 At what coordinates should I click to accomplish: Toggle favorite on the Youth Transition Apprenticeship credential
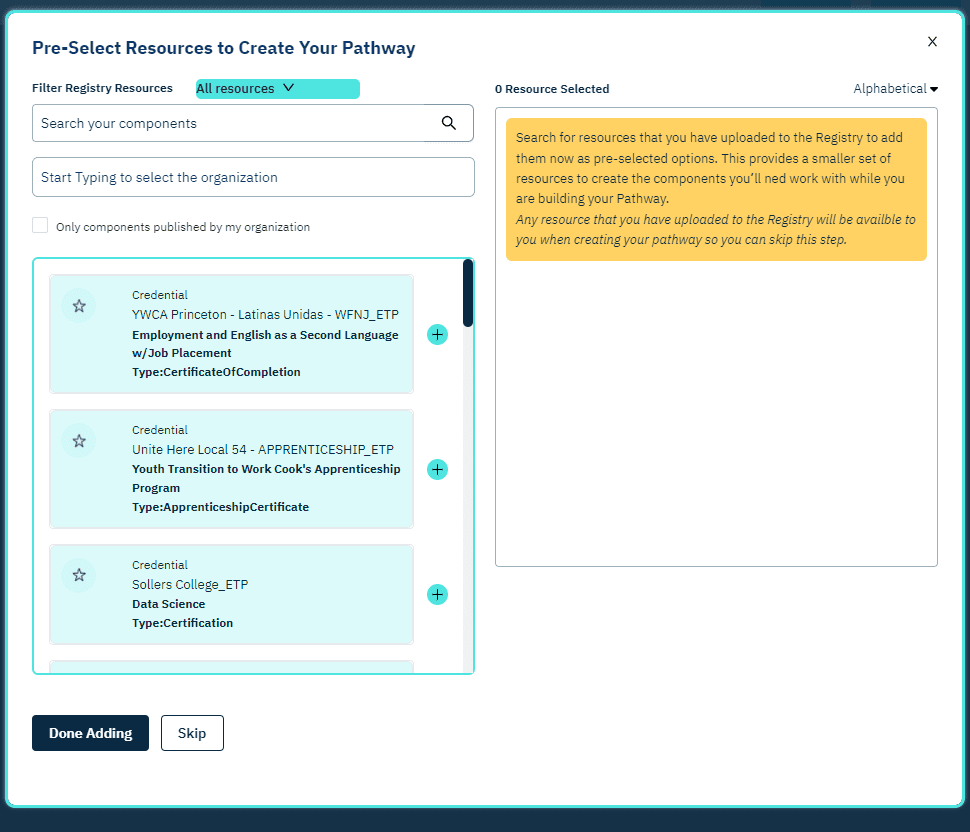click(79, 440)
